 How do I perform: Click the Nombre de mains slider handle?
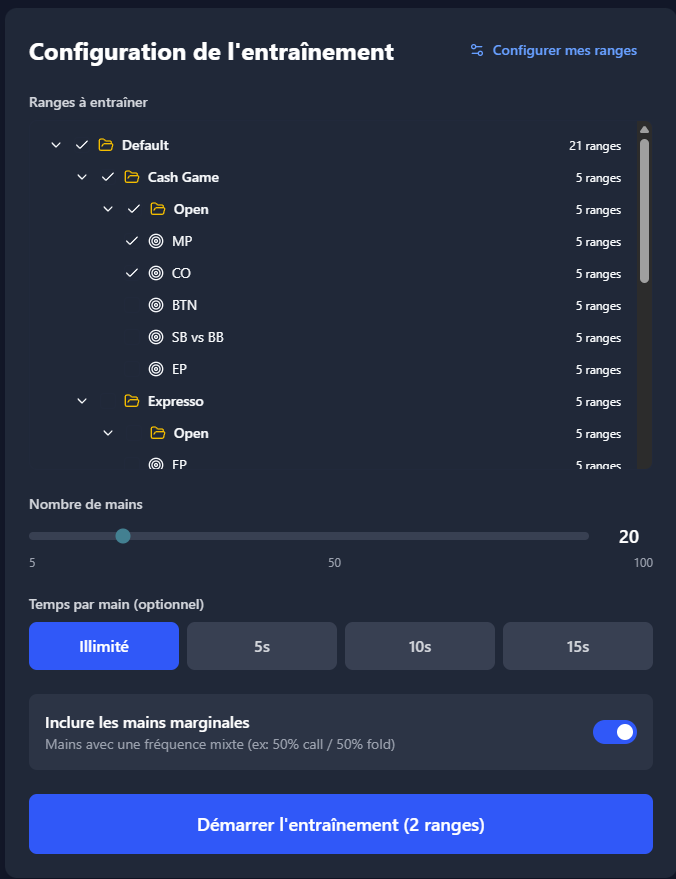coord(123,536)
